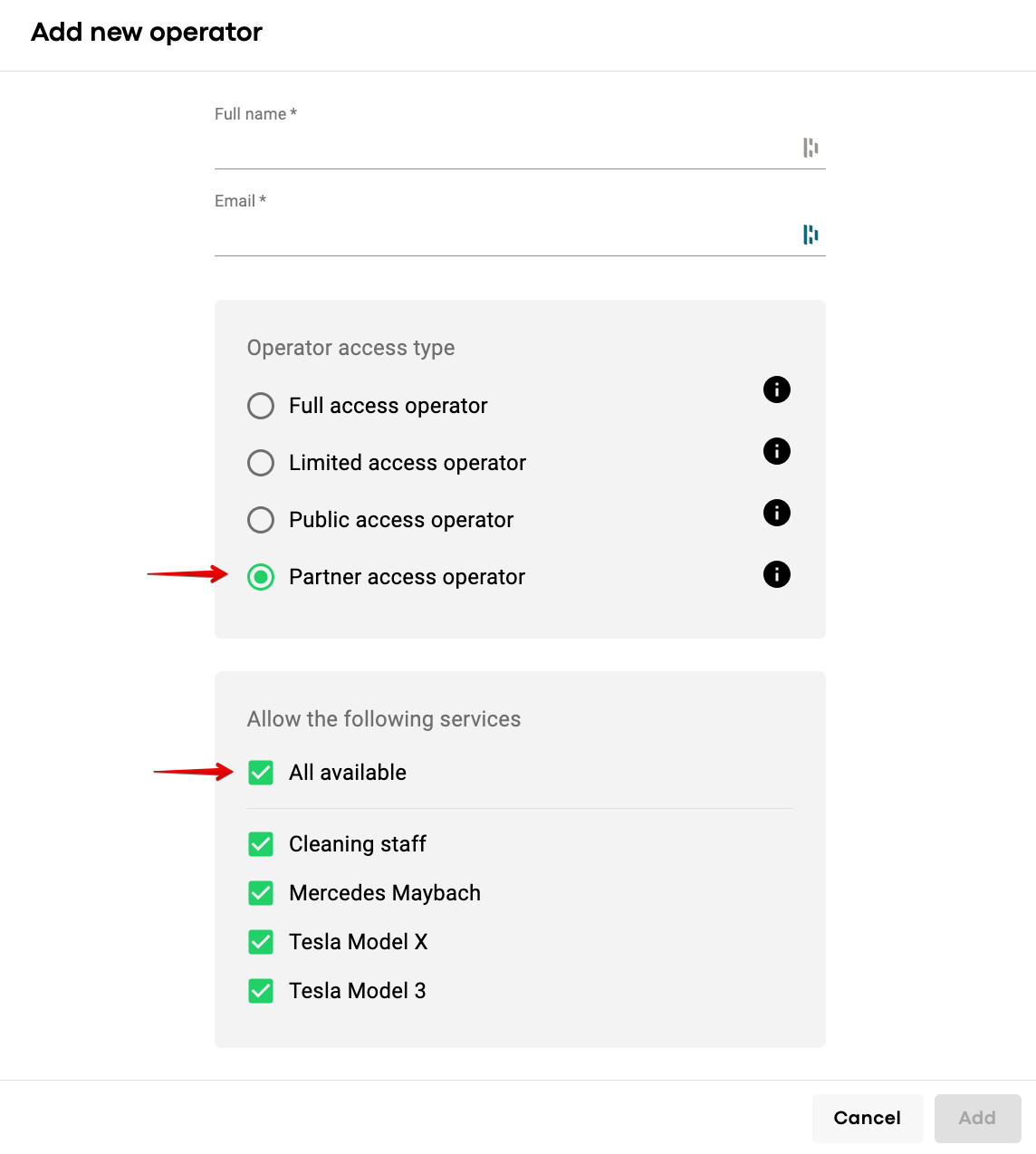
Task: Open info icon for Full access operator
Action: tap(777, 389)
